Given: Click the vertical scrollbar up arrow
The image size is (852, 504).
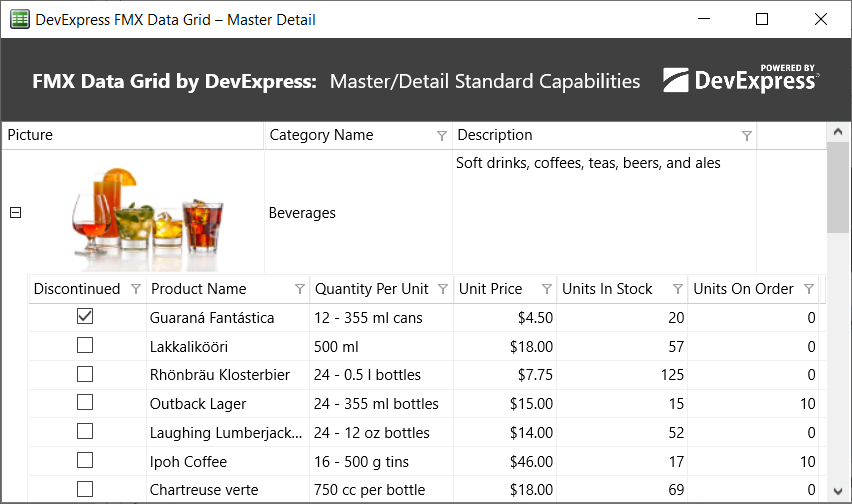Looking at the screenshot, I should coord(838,132).
